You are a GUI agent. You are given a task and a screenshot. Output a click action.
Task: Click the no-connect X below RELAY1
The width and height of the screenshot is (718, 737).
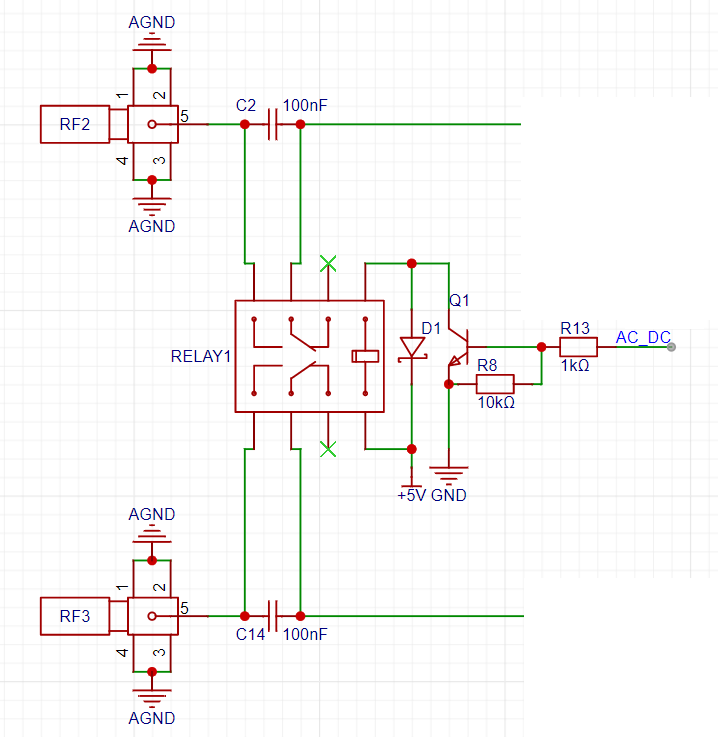328,449
